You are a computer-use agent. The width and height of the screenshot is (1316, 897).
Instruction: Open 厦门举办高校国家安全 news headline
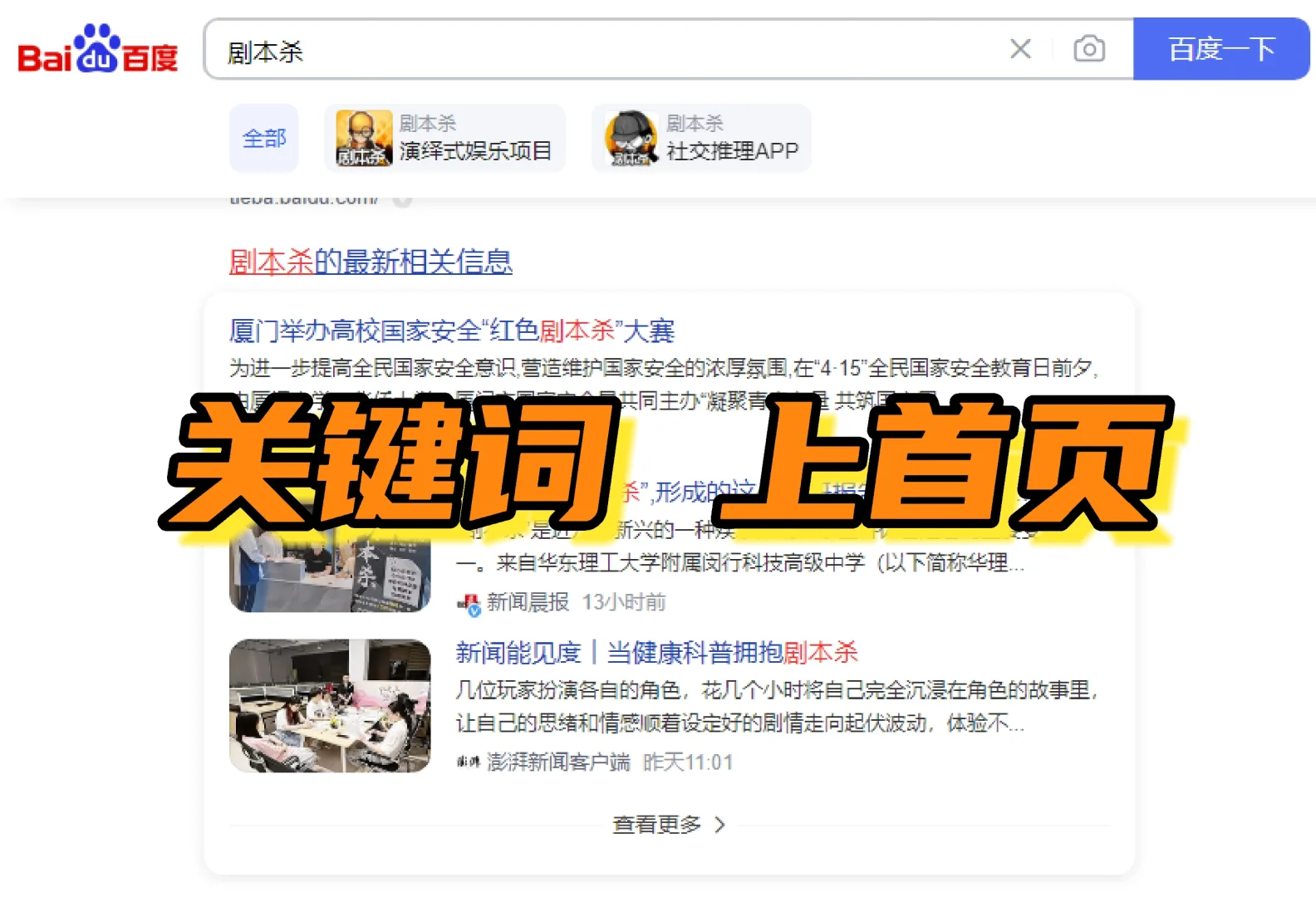tap(452, 331)
